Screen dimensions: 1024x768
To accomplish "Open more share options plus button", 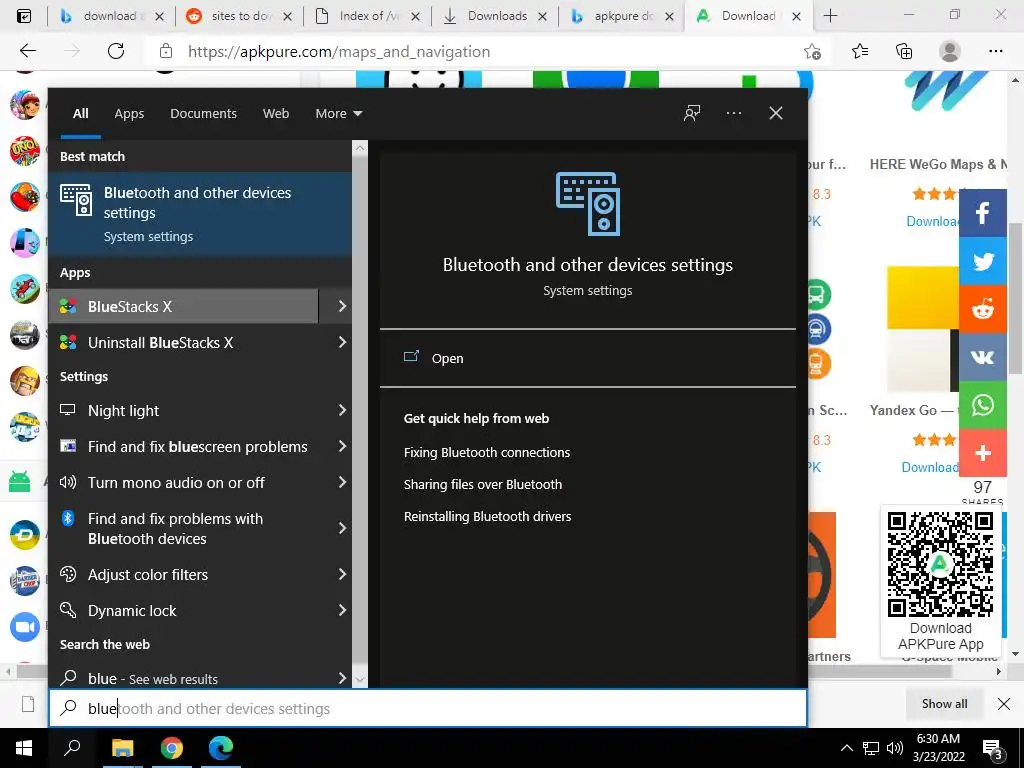I will point(982,453).
